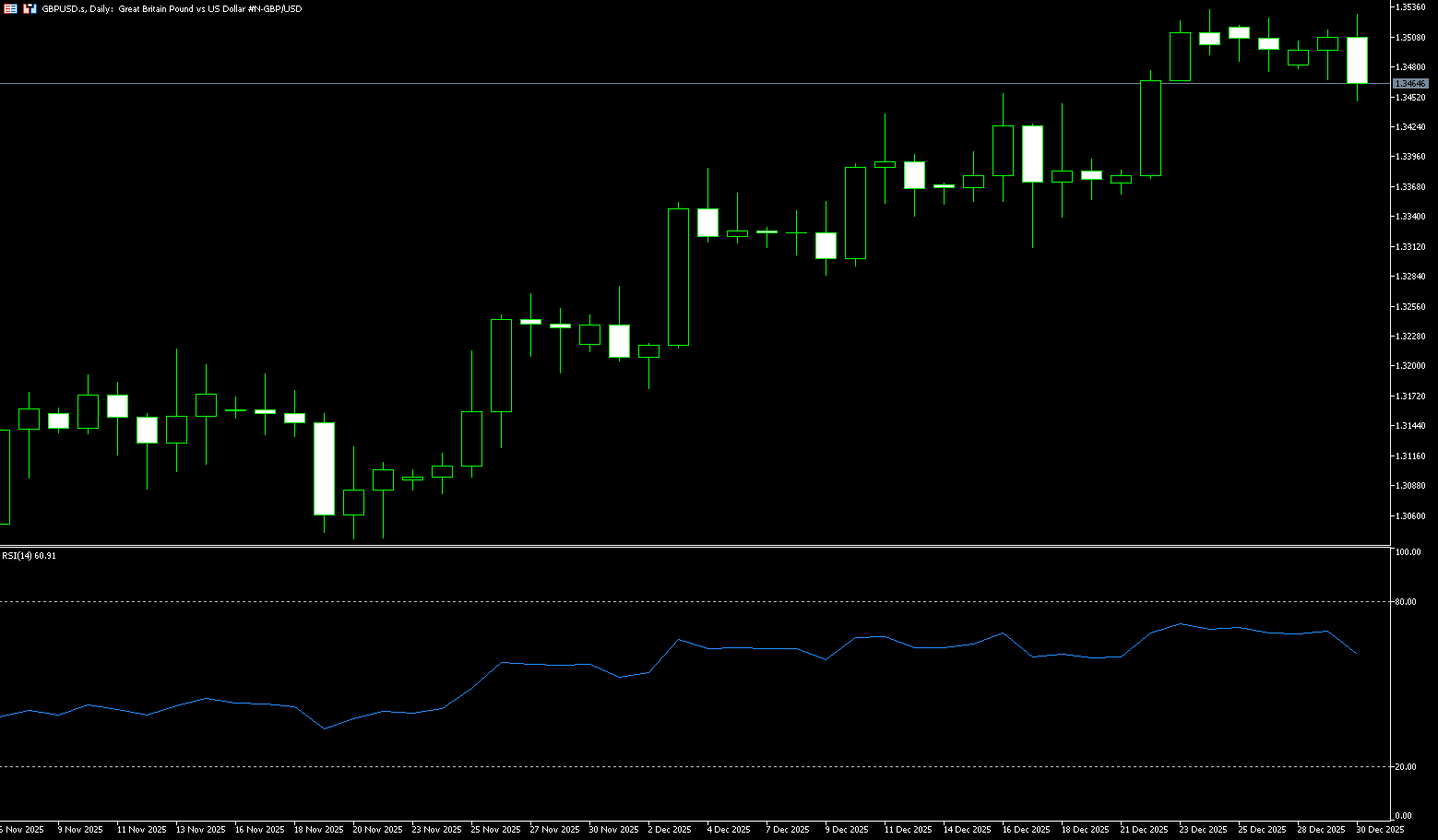Click the 1.35360 price axis label

click(1411, 7)
